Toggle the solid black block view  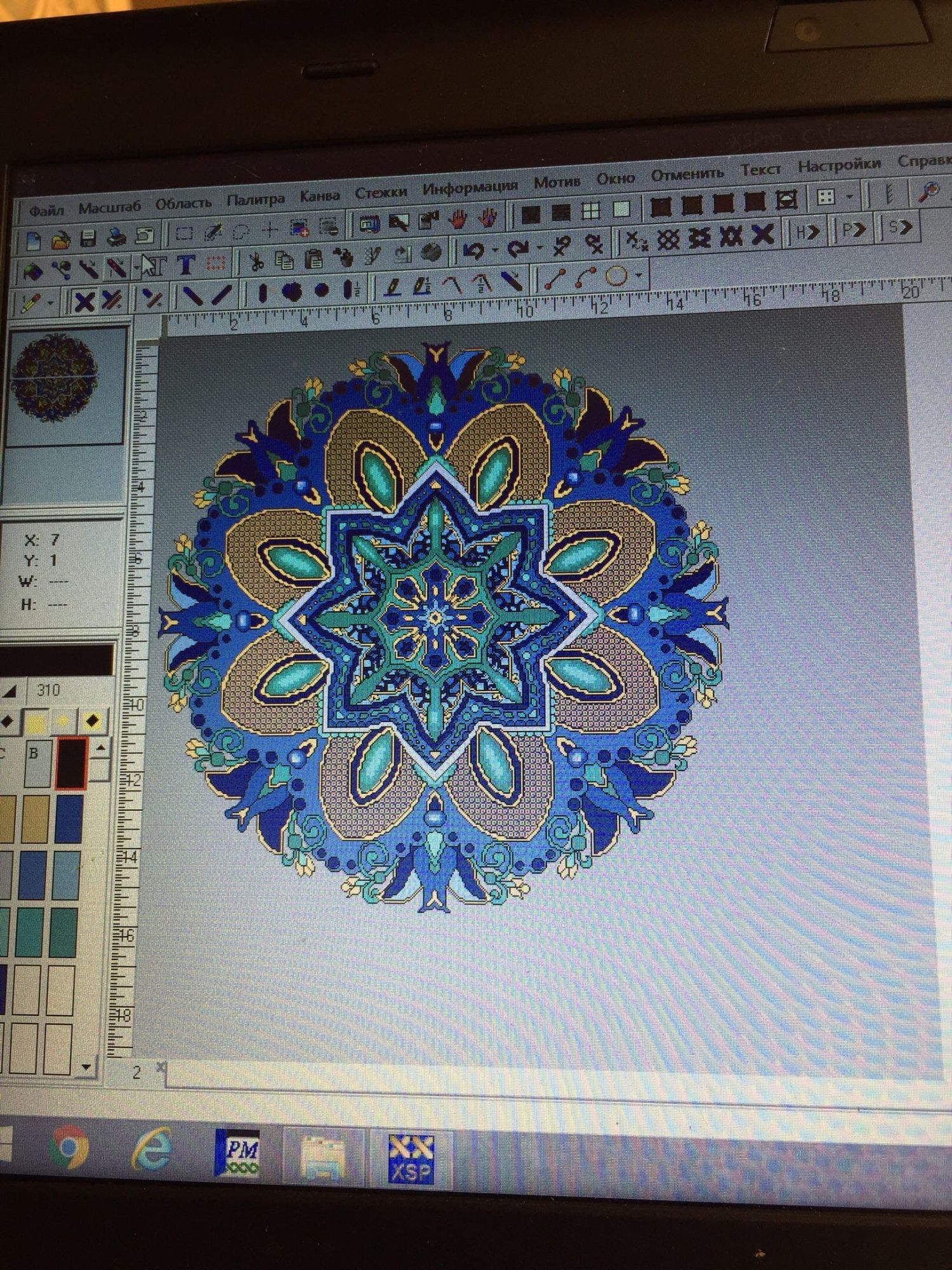point(531,215)
